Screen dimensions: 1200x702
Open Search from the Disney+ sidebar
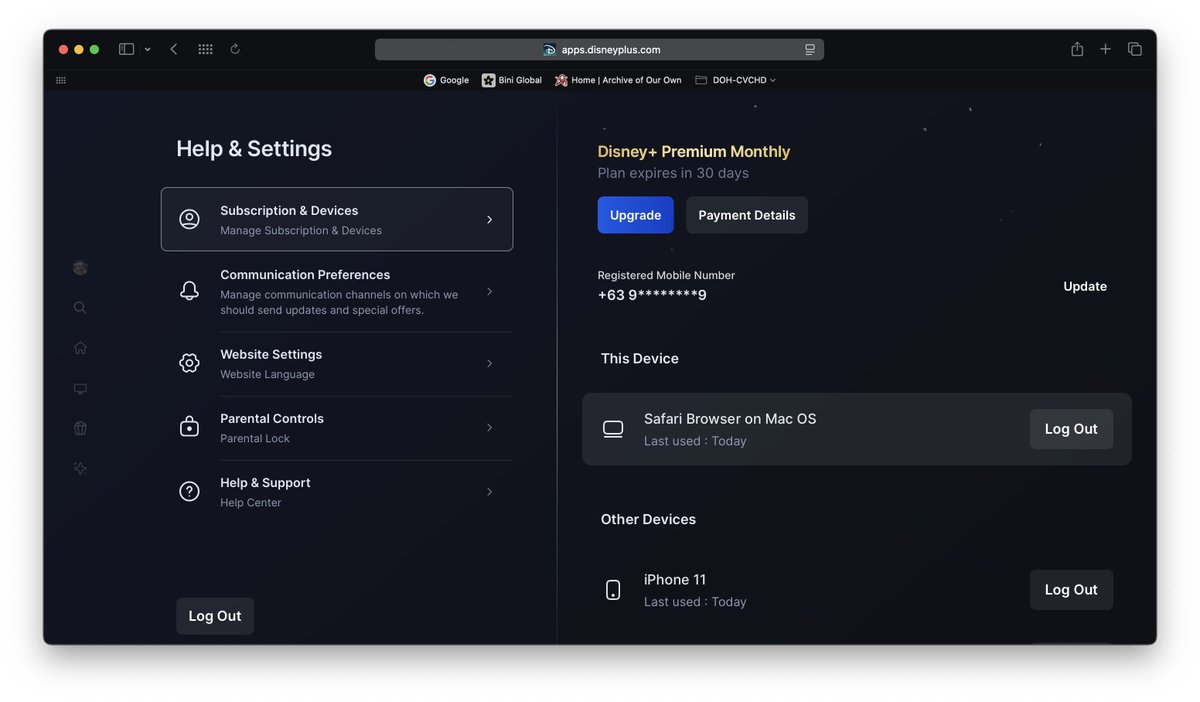(x=80, y=308)
